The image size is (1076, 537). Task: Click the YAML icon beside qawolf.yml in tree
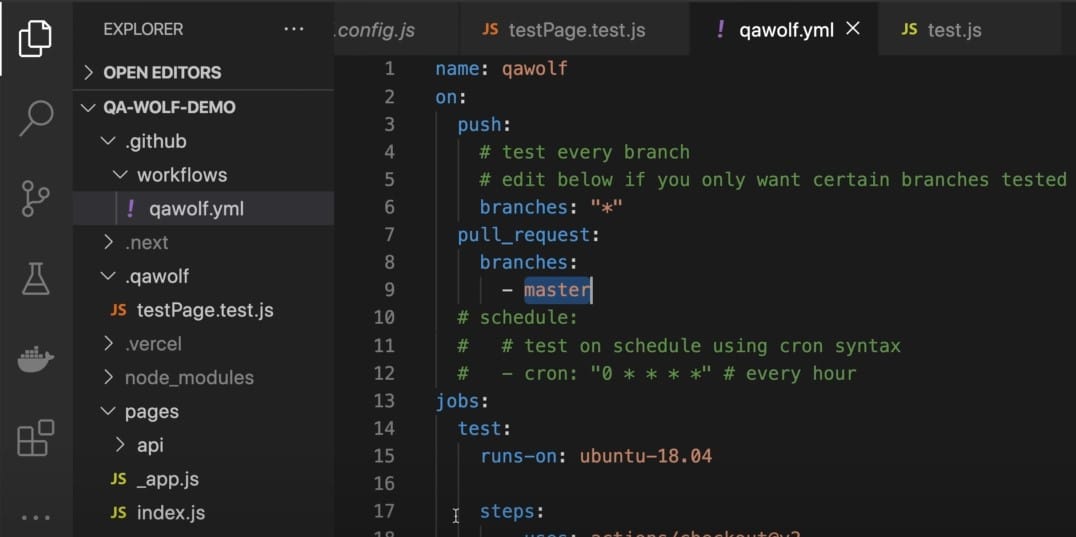point(130,208)
